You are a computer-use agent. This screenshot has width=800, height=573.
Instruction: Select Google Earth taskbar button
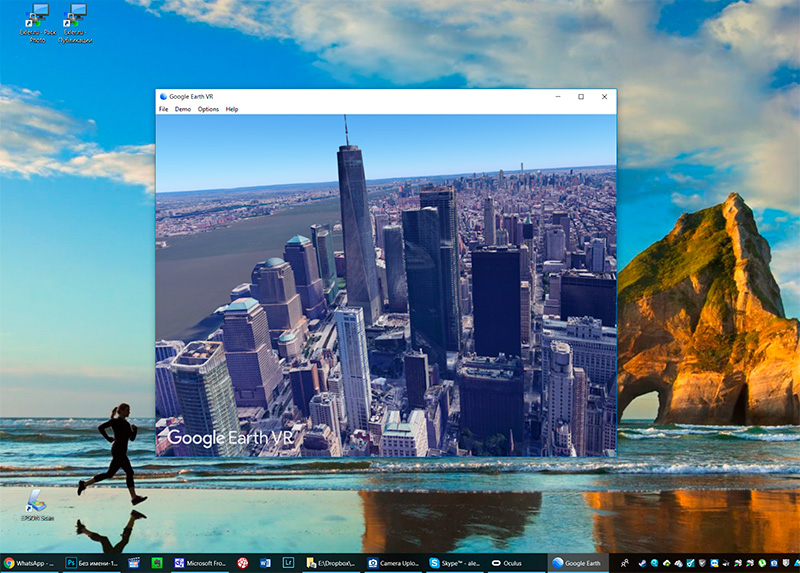tap(577, 563)
